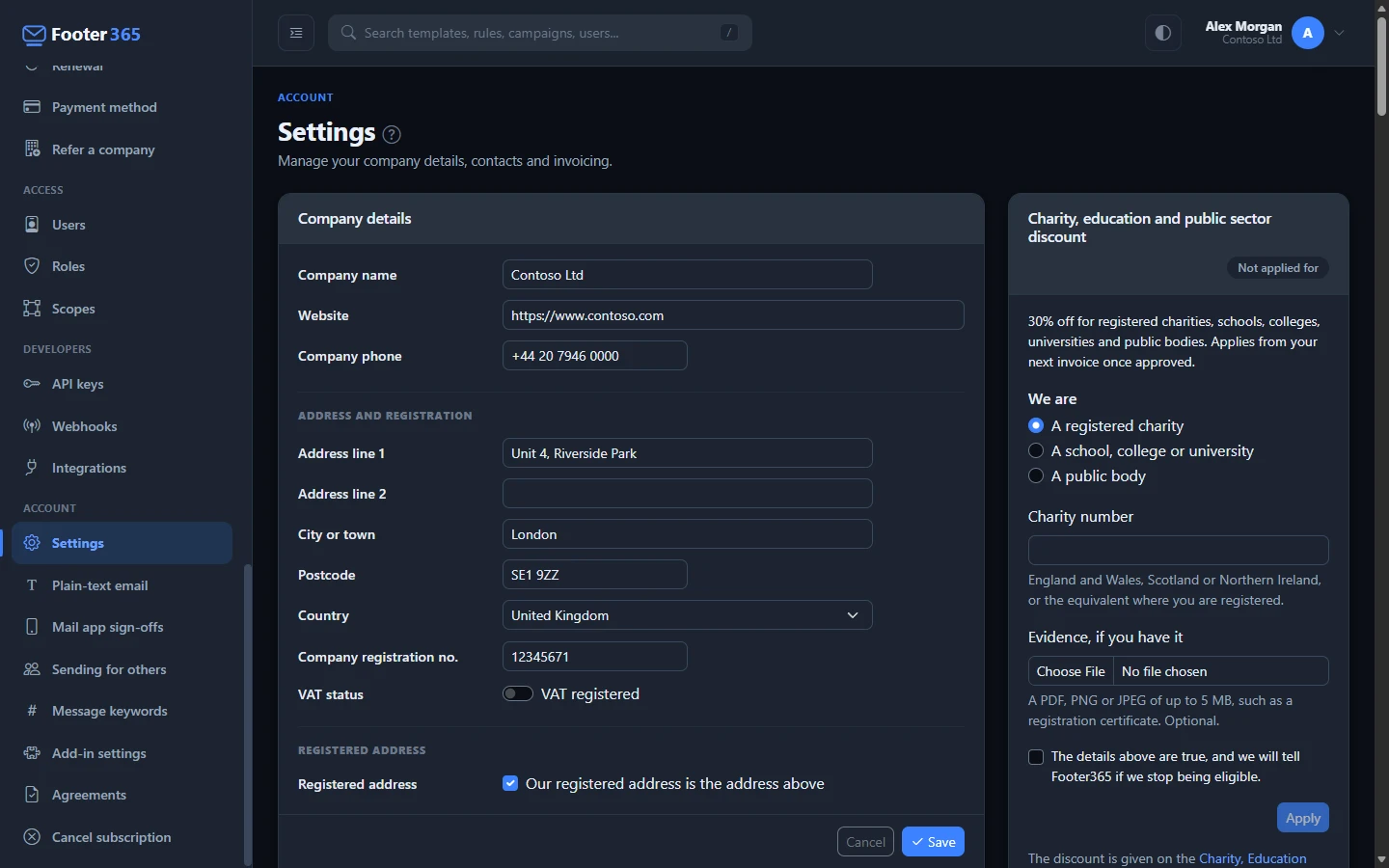
Task: Open the Webhooks section
Action: click(122, 426)
